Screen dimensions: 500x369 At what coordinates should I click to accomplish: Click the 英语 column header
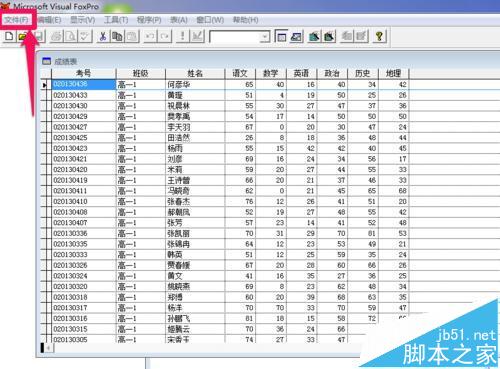[301, 74]
